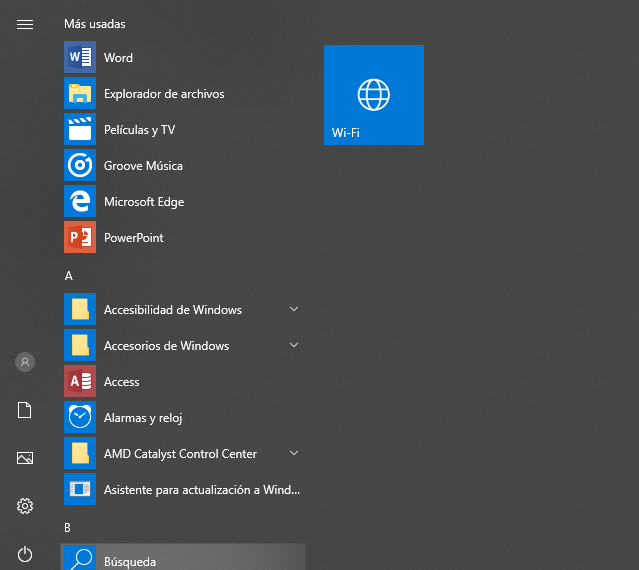Open Pictures from the sidebar icon
Screen dimensions: 639x570
(25, 458)
